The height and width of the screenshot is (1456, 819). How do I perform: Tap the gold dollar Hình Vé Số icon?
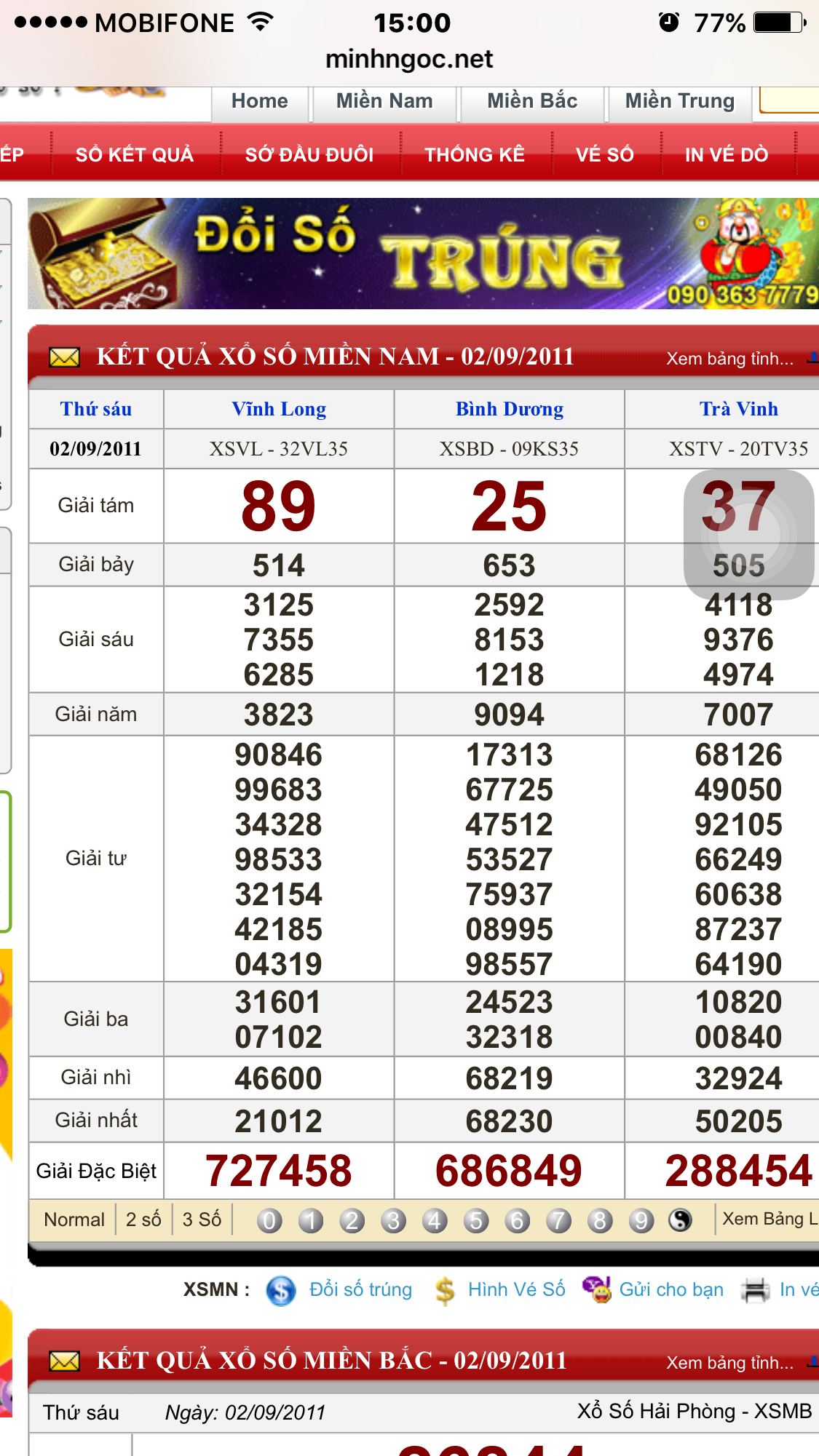pyautogui.click(x=445, y=1291)
